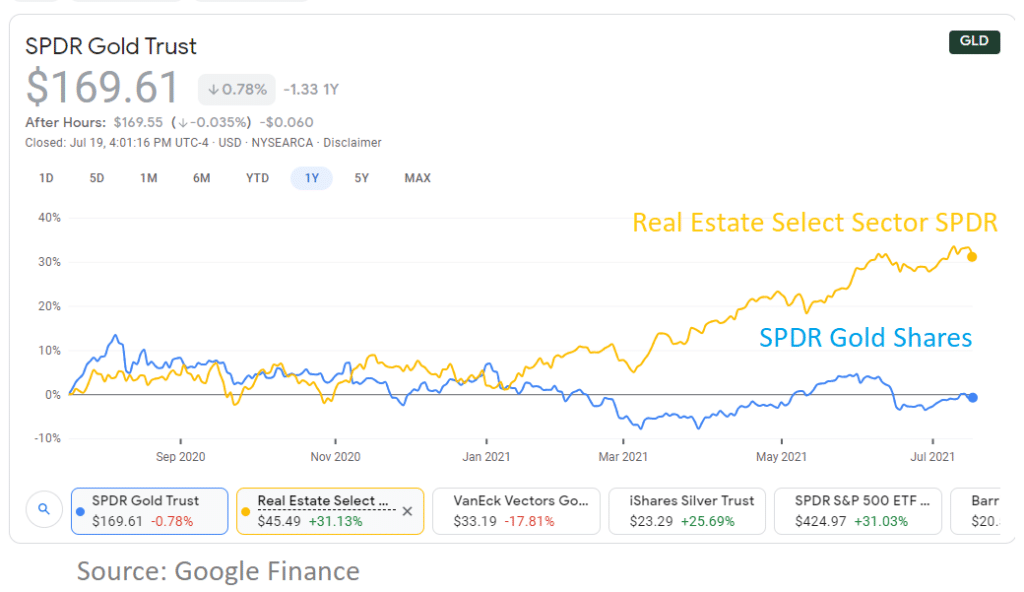
Task: Choose the YTD range tab
Action: pyautogui.click(x=257, y=178)
